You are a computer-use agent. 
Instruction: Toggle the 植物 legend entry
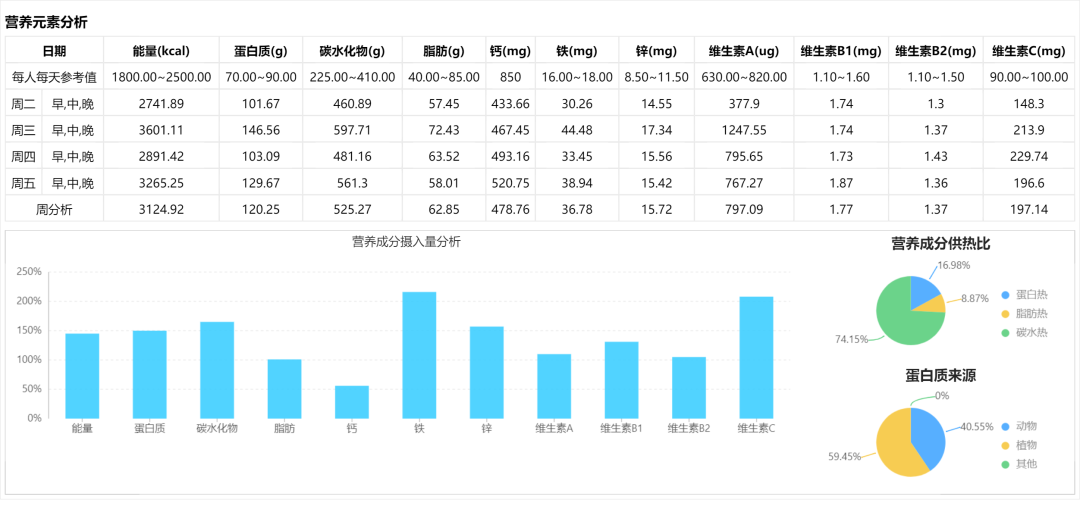click(1019, 445)
